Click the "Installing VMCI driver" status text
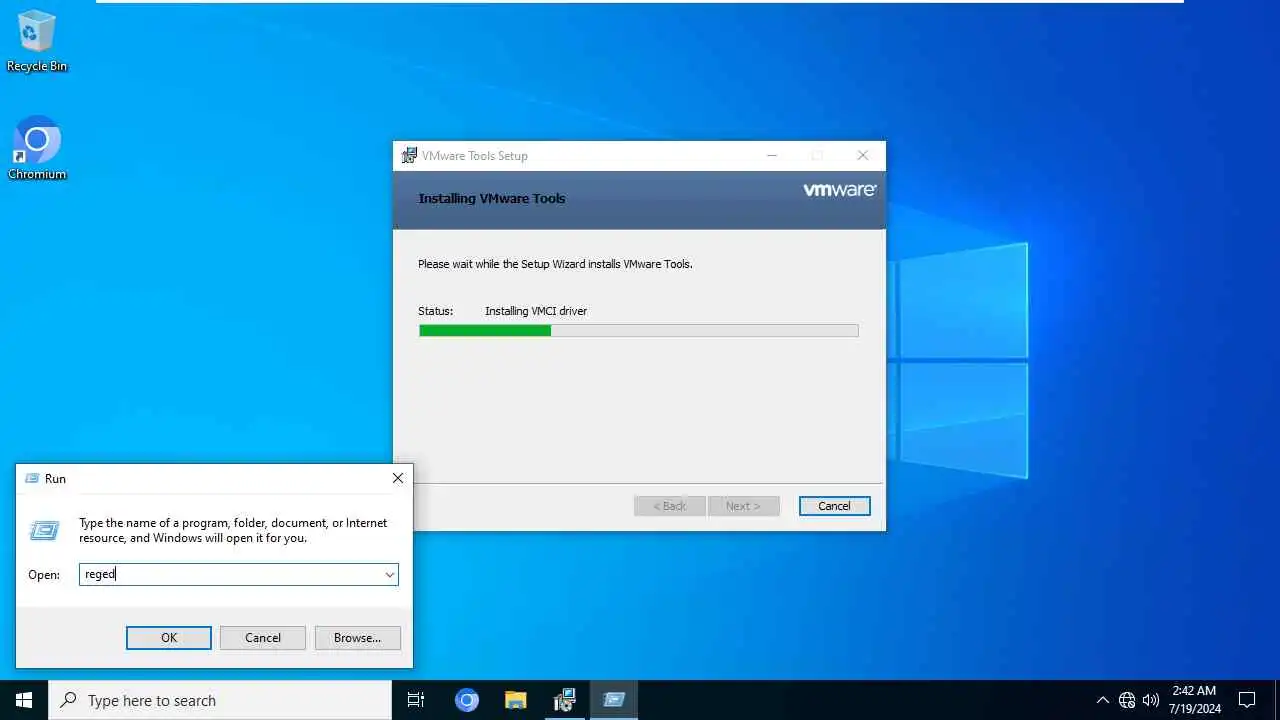This screenshot has height=720, width=1280. (536, 311)
